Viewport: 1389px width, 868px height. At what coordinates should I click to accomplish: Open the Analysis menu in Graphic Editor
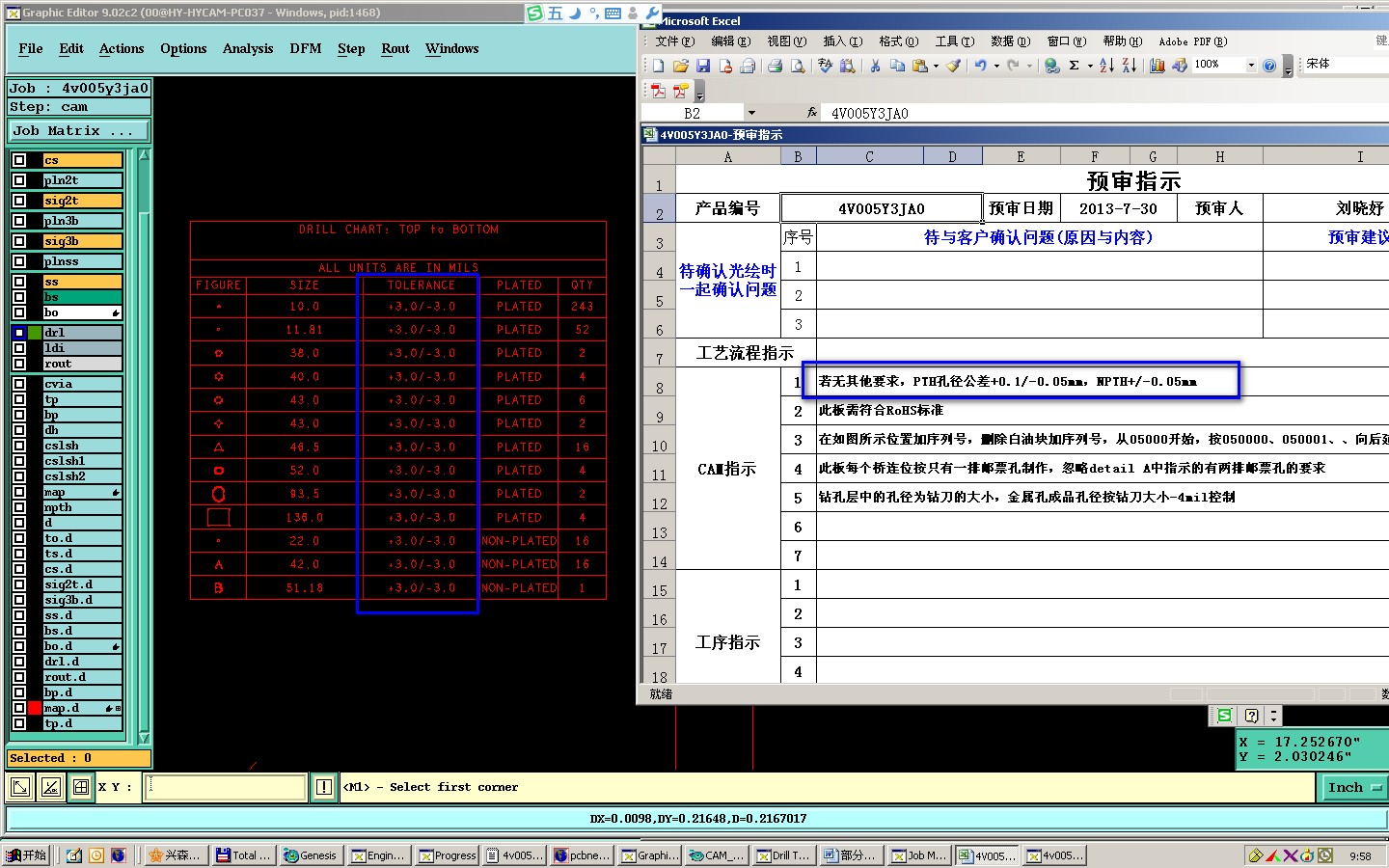(248, 48)
